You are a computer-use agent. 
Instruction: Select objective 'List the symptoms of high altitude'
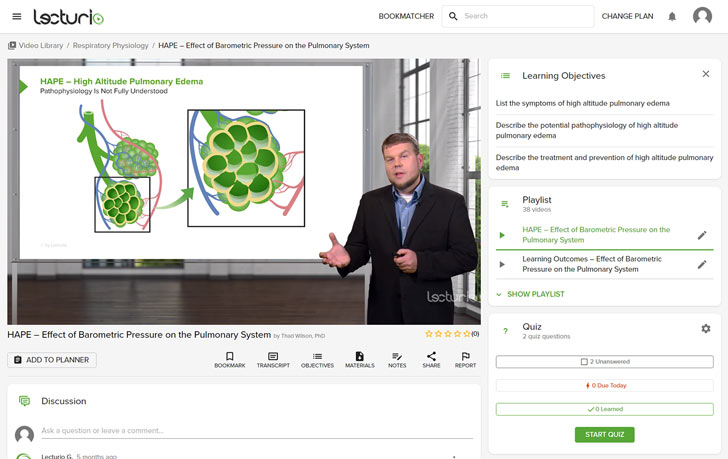(583, 103)
